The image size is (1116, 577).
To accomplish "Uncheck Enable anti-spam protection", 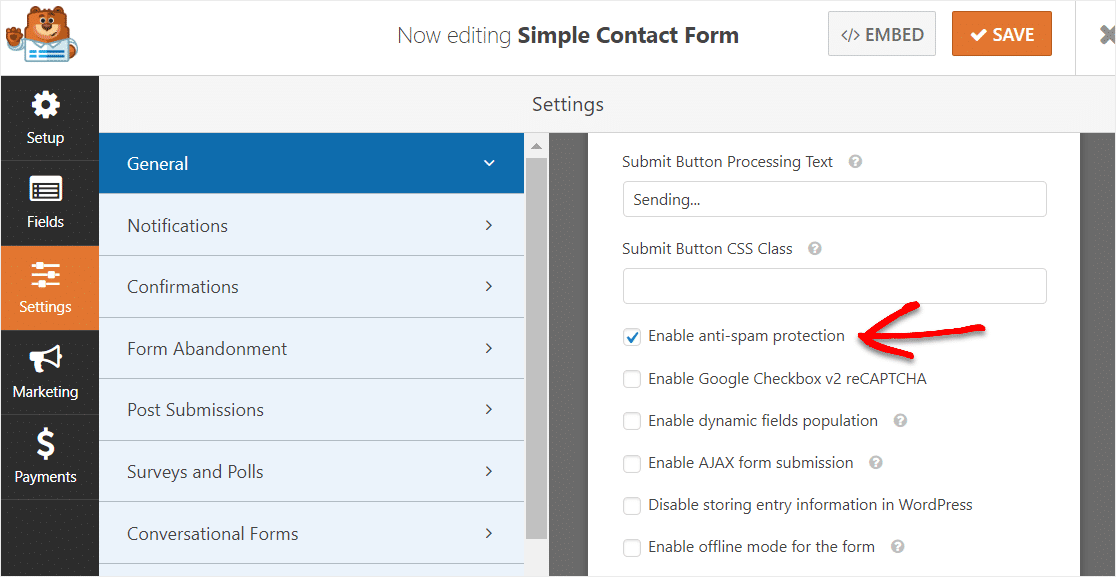I will 632,337.
